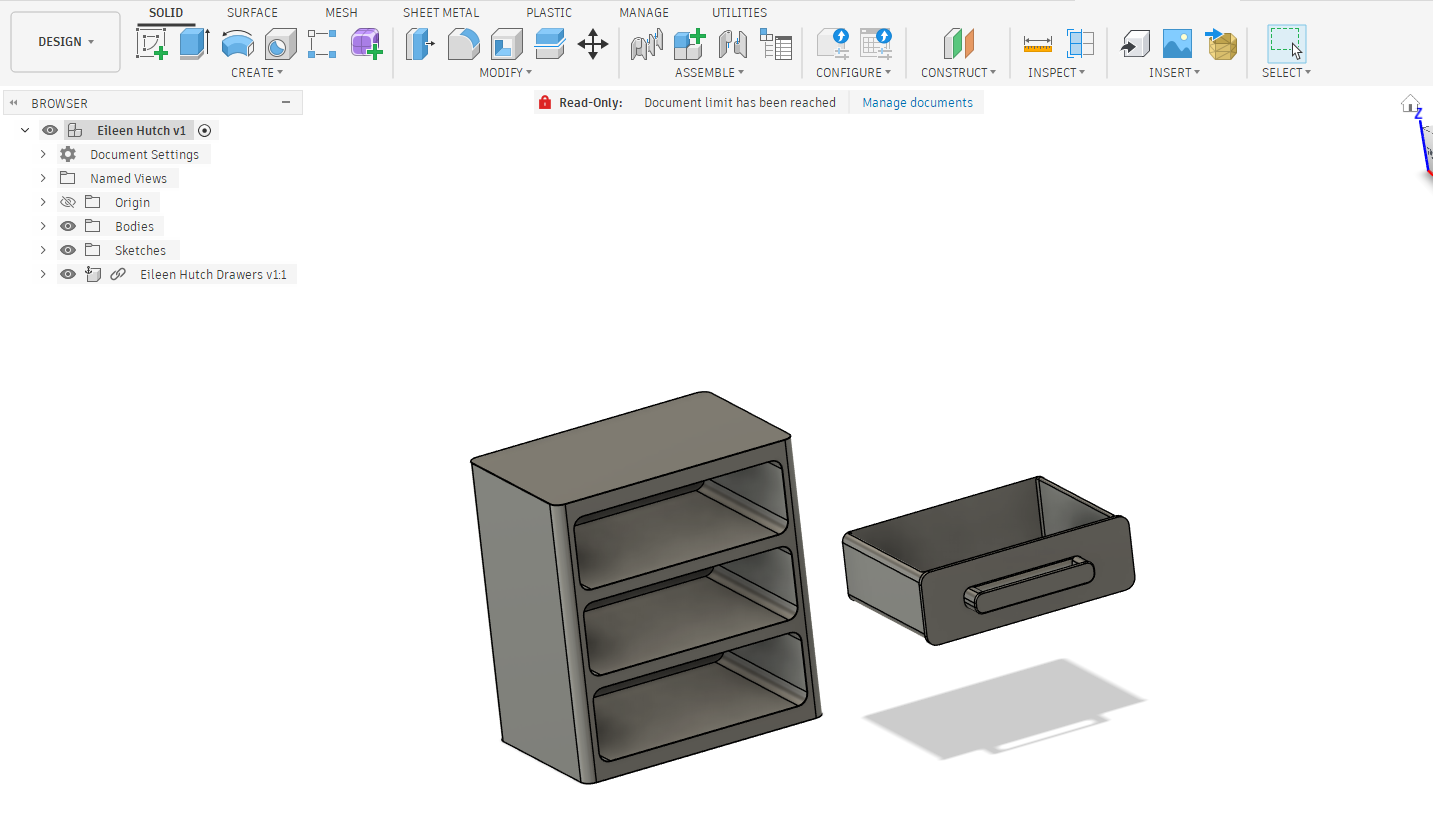Switch to the SHEET METAL tab

(441, 13)
